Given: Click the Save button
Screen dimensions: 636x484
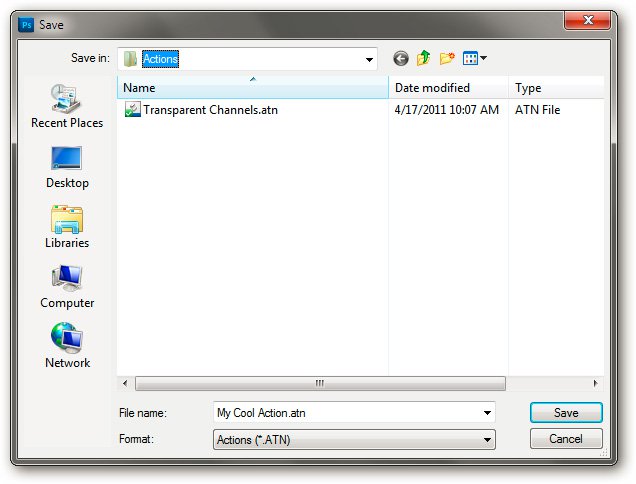Looking at the screenshot, I should [x=566, y=412].
